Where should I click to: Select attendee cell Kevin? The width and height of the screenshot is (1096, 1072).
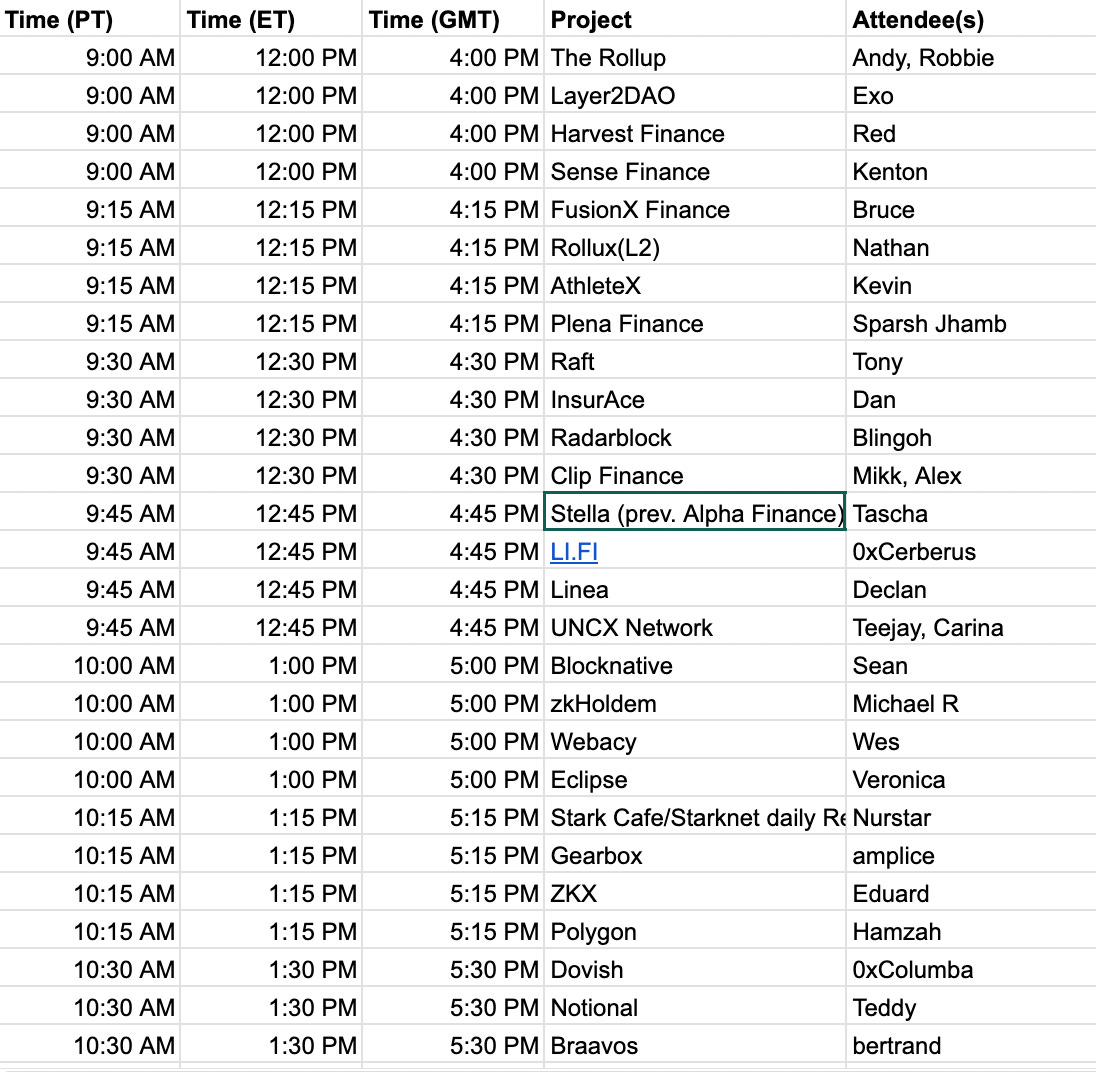tap(972, 285)
